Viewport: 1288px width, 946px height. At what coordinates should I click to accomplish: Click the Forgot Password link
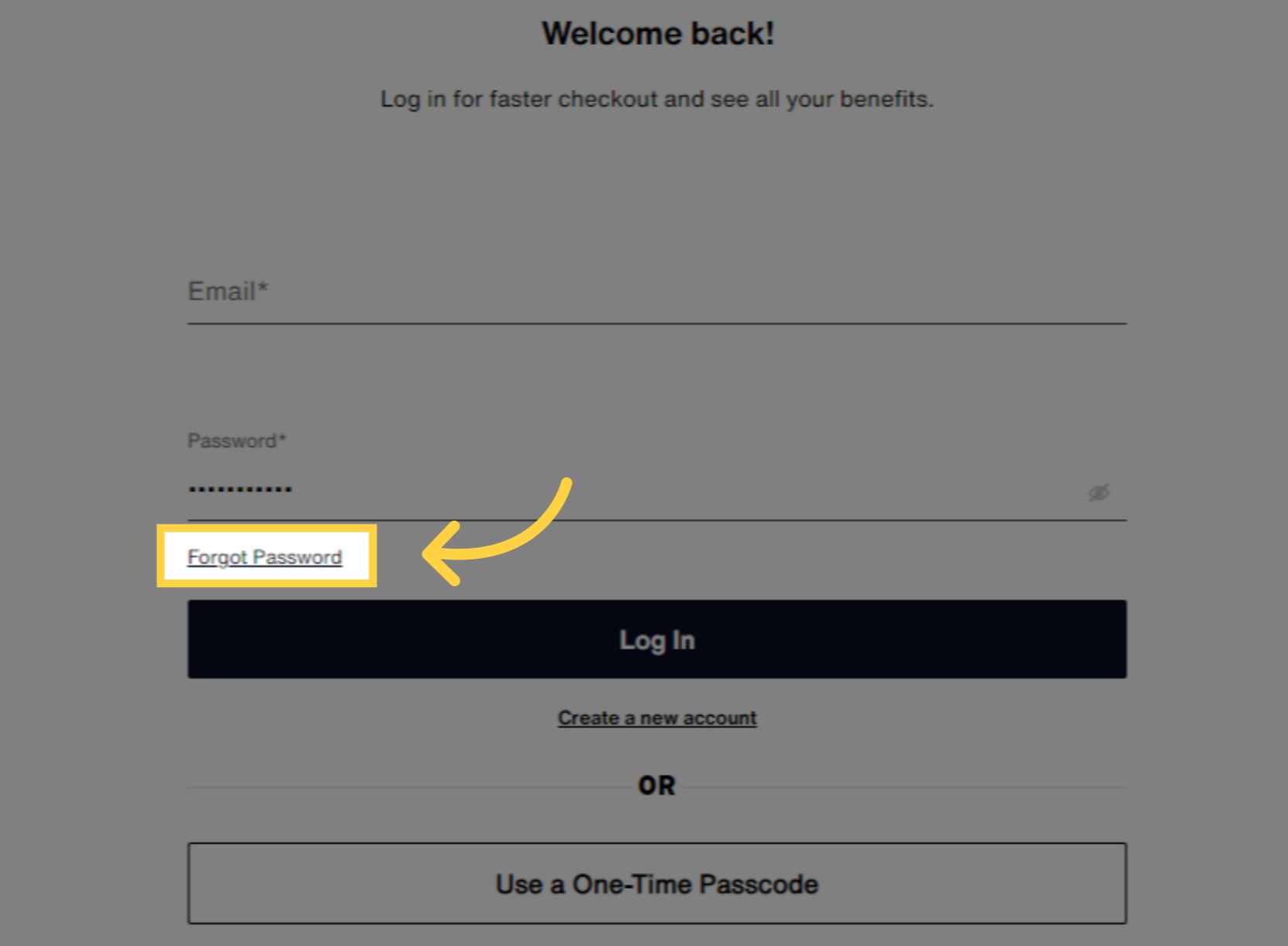[x=264, y=557]
